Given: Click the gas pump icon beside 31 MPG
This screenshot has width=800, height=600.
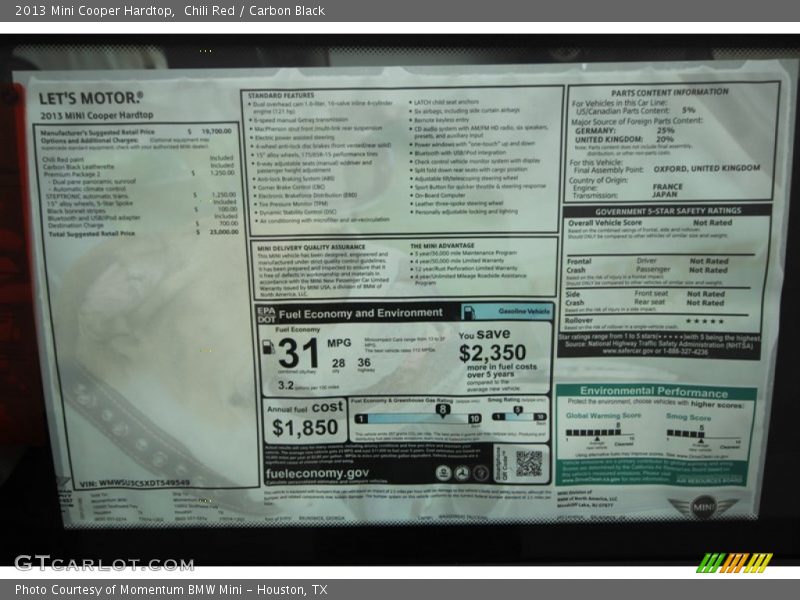Looking at the screenshot, I should 268,347.
